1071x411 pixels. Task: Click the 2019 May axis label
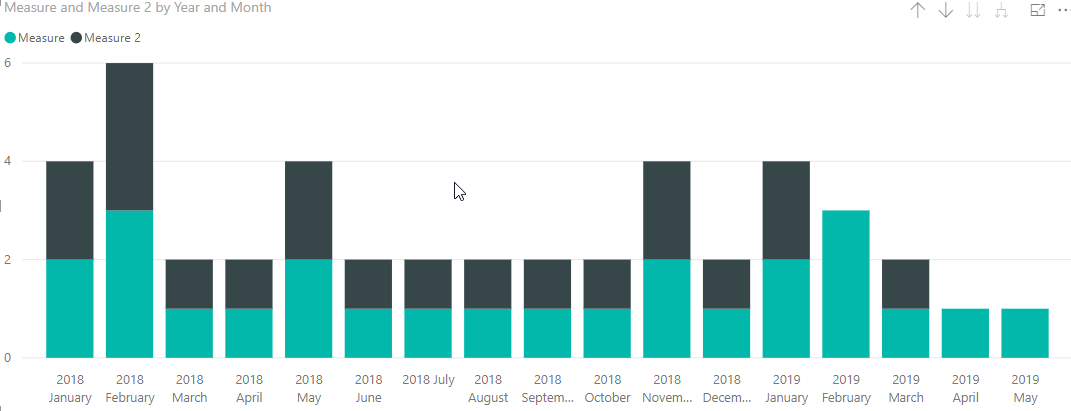click(1025, 388)
